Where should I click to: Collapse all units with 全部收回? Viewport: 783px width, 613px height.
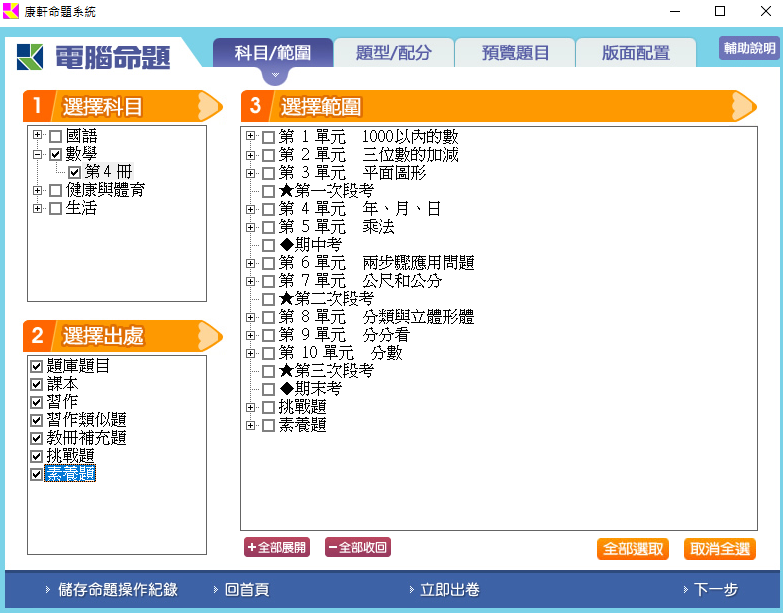pyautogui.click(x=357, y=547)
